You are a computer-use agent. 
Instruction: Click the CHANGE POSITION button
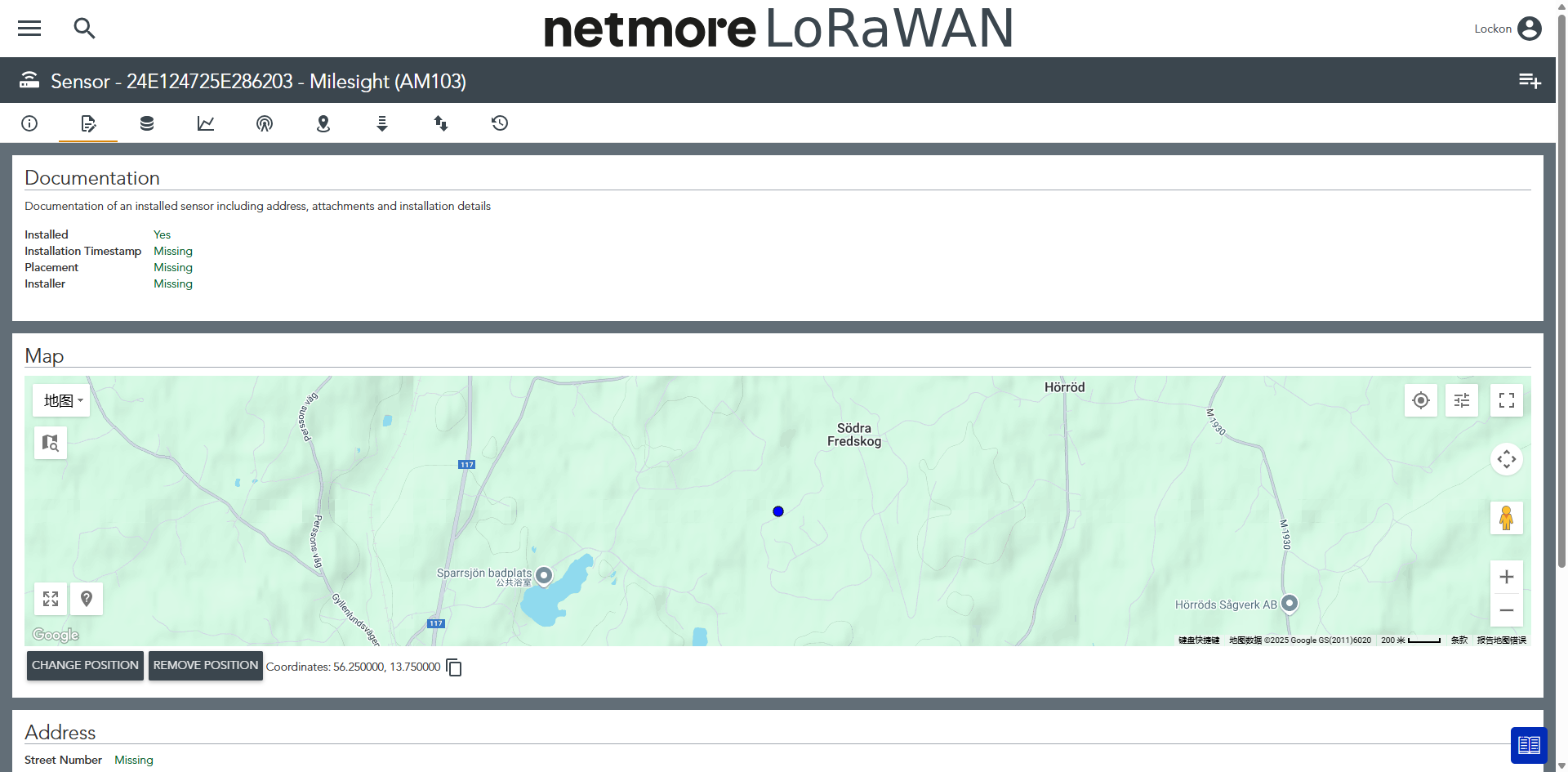pos(85,666)
